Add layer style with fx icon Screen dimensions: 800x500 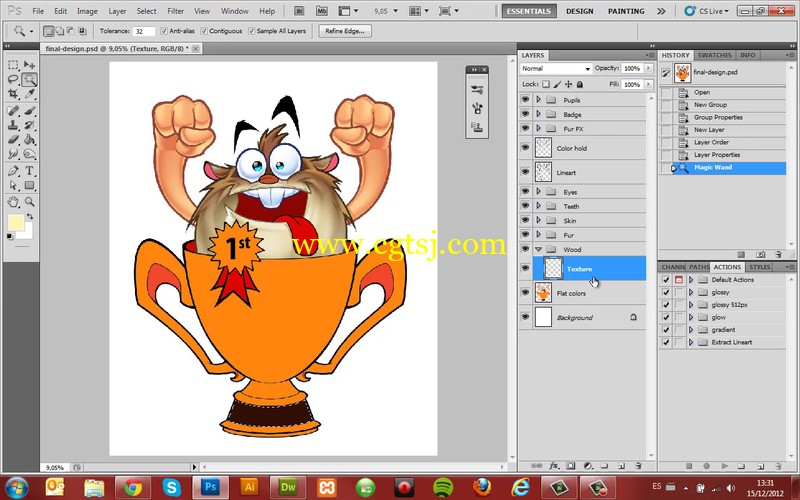pyautogui.click(x=554, y=466)
